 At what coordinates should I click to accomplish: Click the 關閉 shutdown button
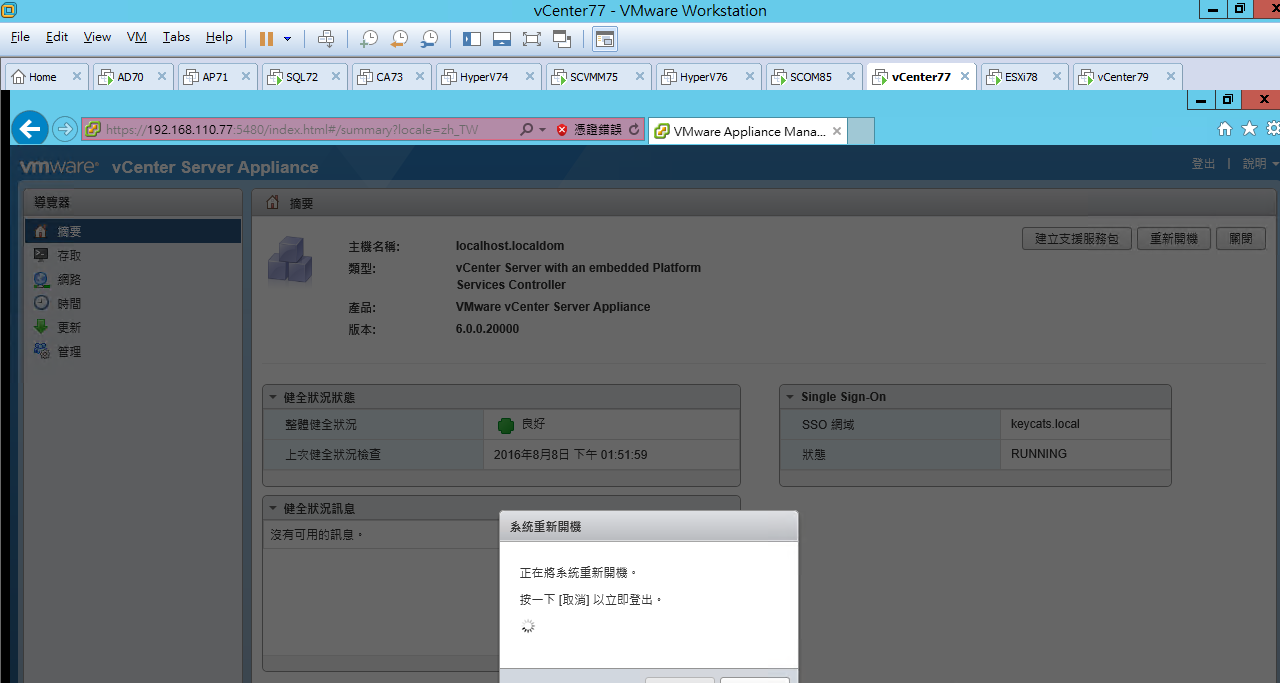point(1241,239)
